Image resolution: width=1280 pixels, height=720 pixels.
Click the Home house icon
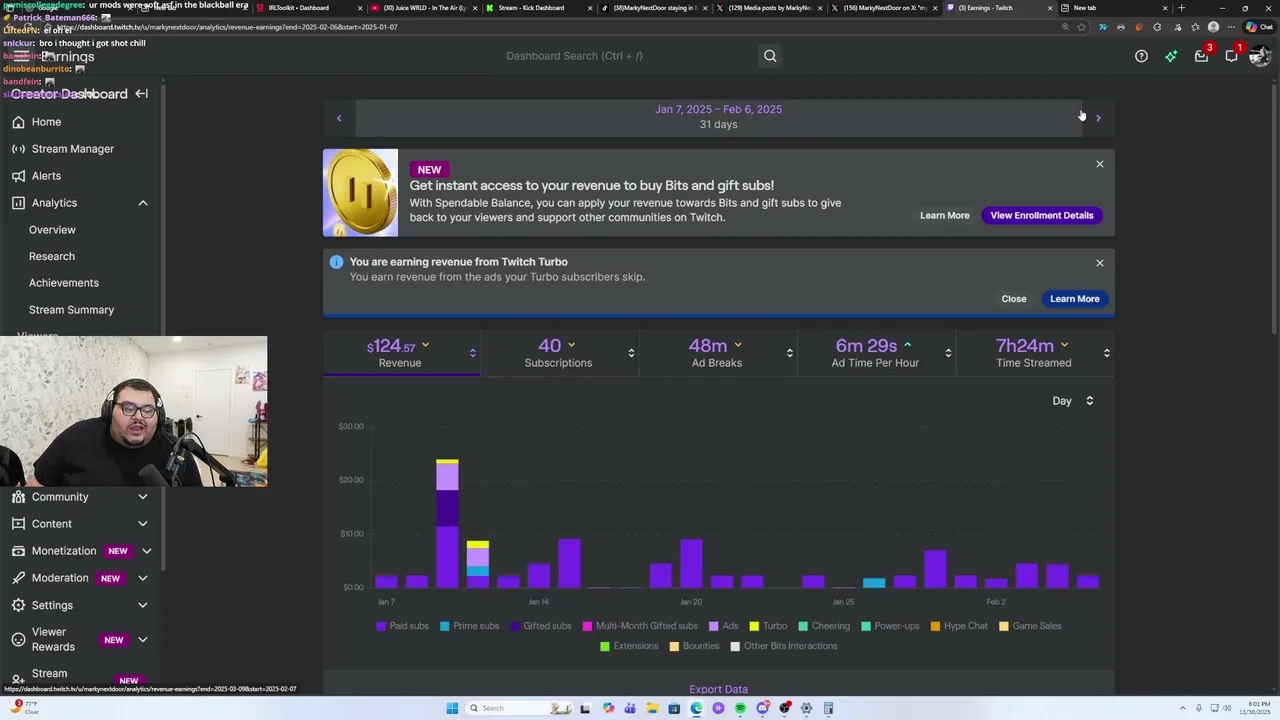(18, 122)
